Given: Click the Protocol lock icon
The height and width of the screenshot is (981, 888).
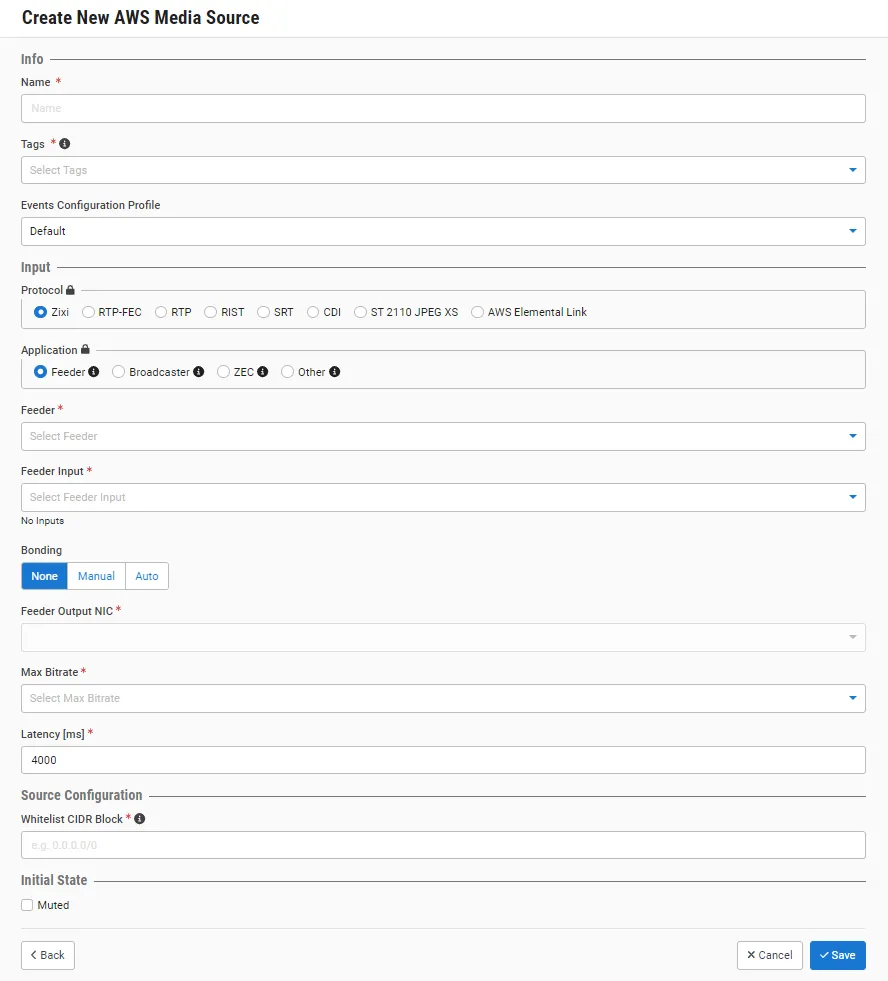Looking at the screenshot, I should [x=70, y=290].
